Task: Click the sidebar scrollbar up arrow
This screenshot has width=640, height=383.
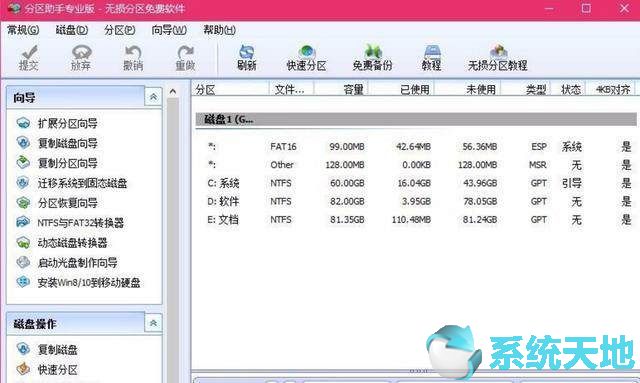Action: (x=173, y=91)
